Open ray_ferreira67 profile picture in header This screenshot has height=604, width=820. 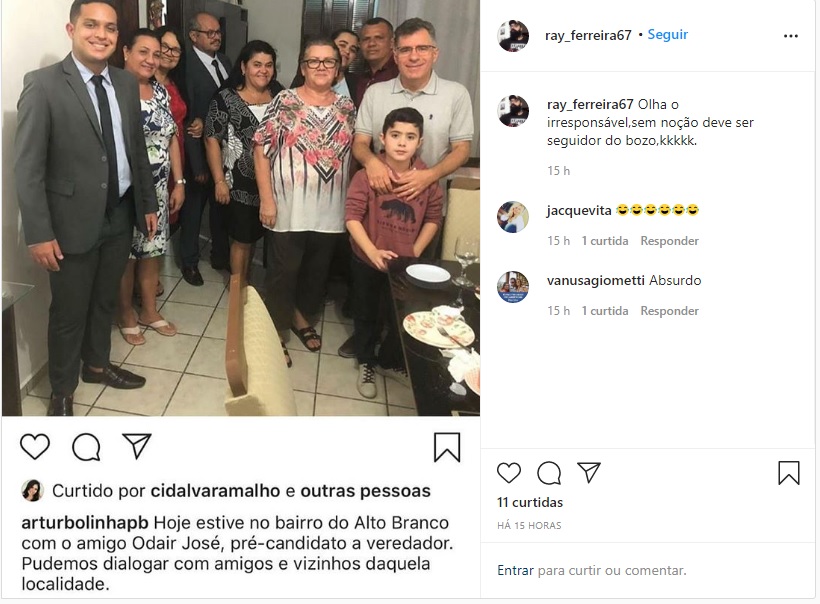pyautogui.click(x=512, y=36)
